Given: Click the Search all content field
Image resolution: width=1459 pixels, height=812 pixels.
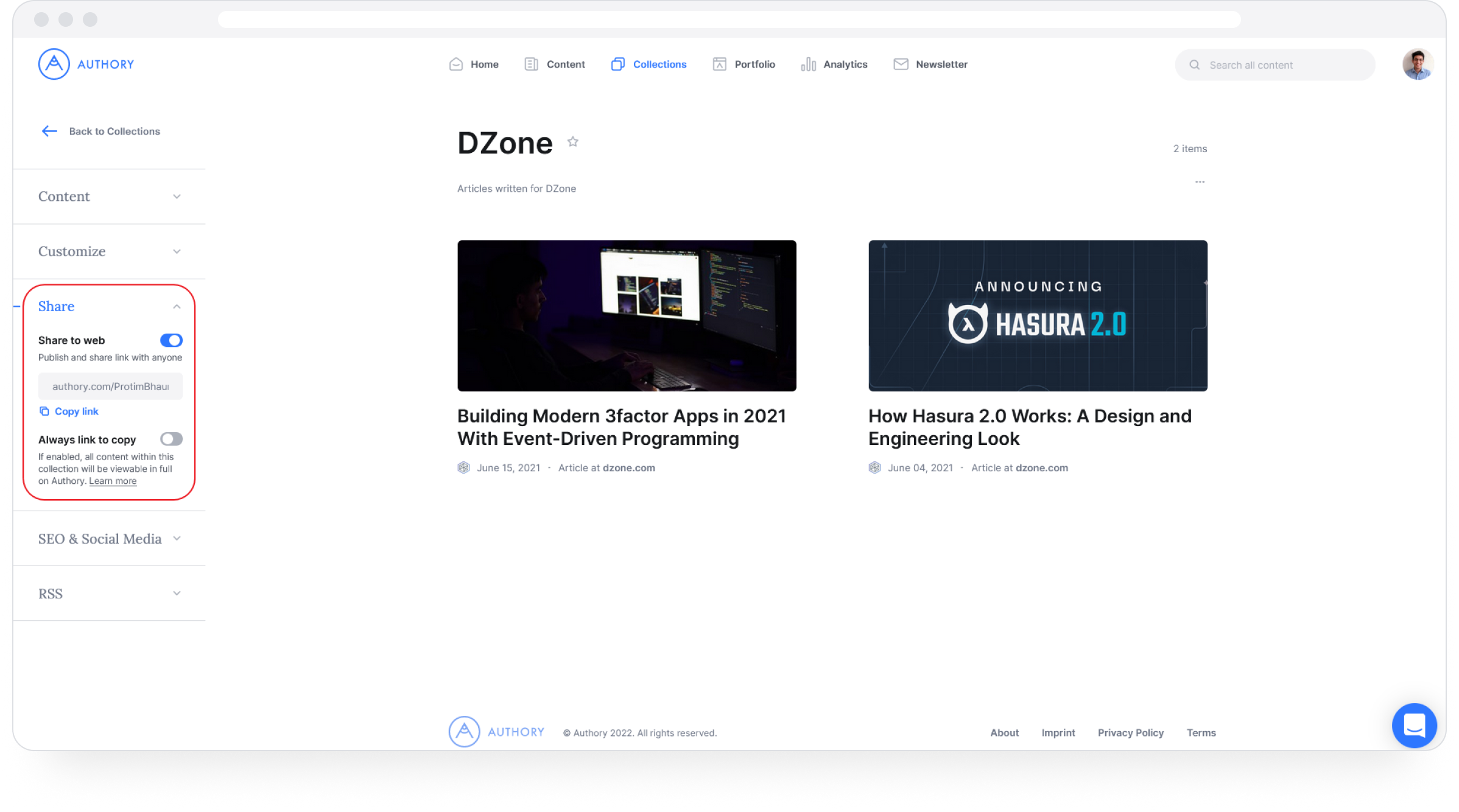Looking at the screenshot, I should (x=1274, y=65).
